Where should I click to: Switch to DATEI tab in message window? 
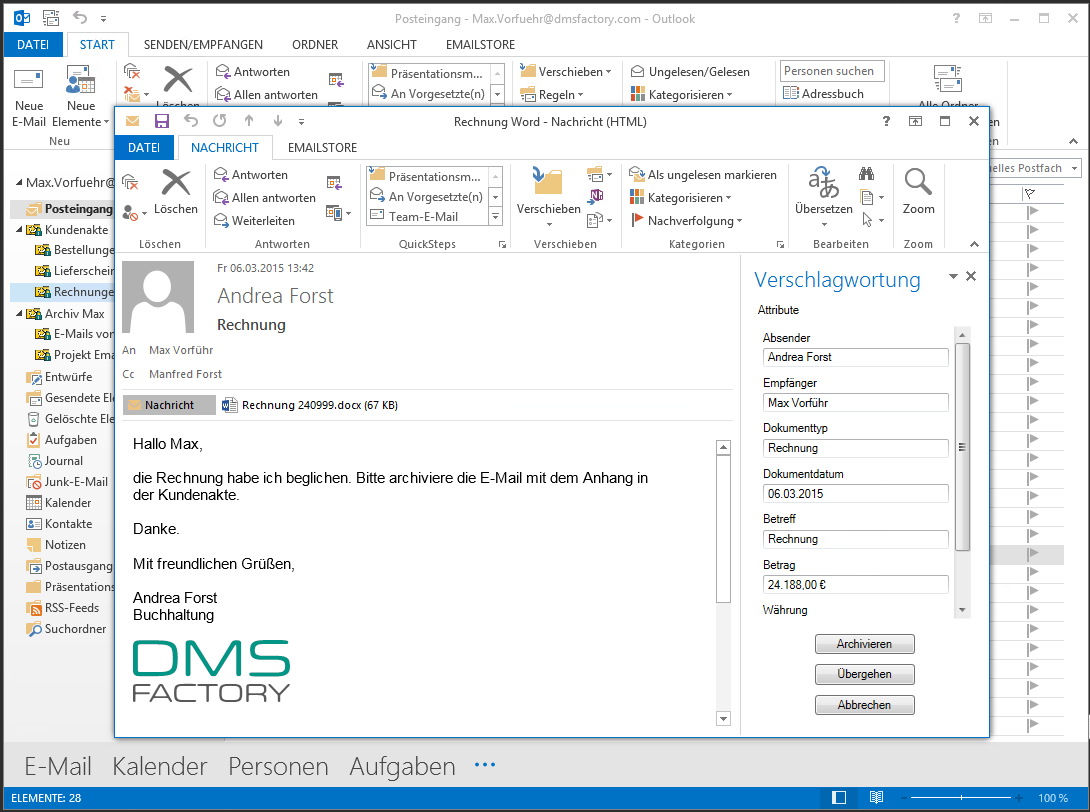click(144, 147)
